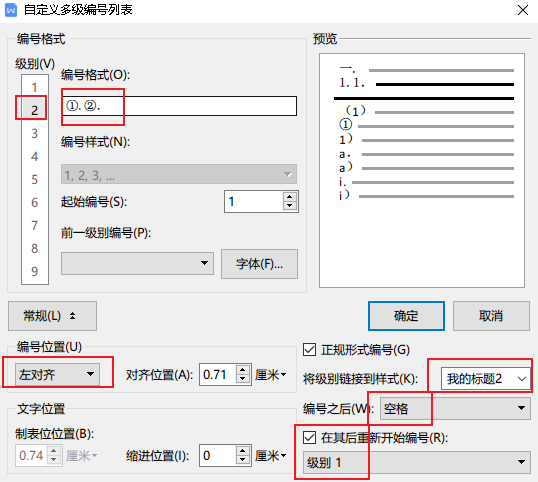Close the 自定义多级编号列表 dialog
Viewport: 538px width, 482px height.
coord(523,10)
